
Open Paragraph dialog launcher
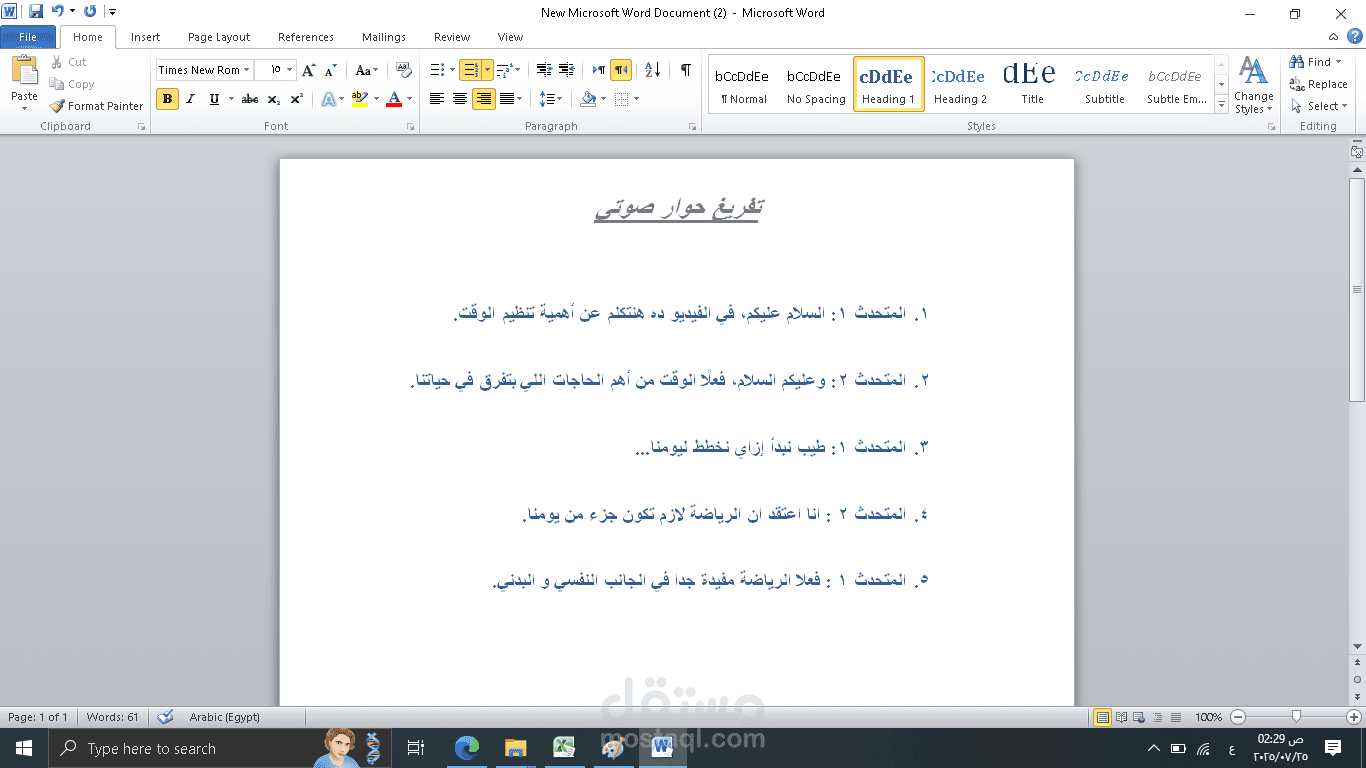click(x=693, y=127)
